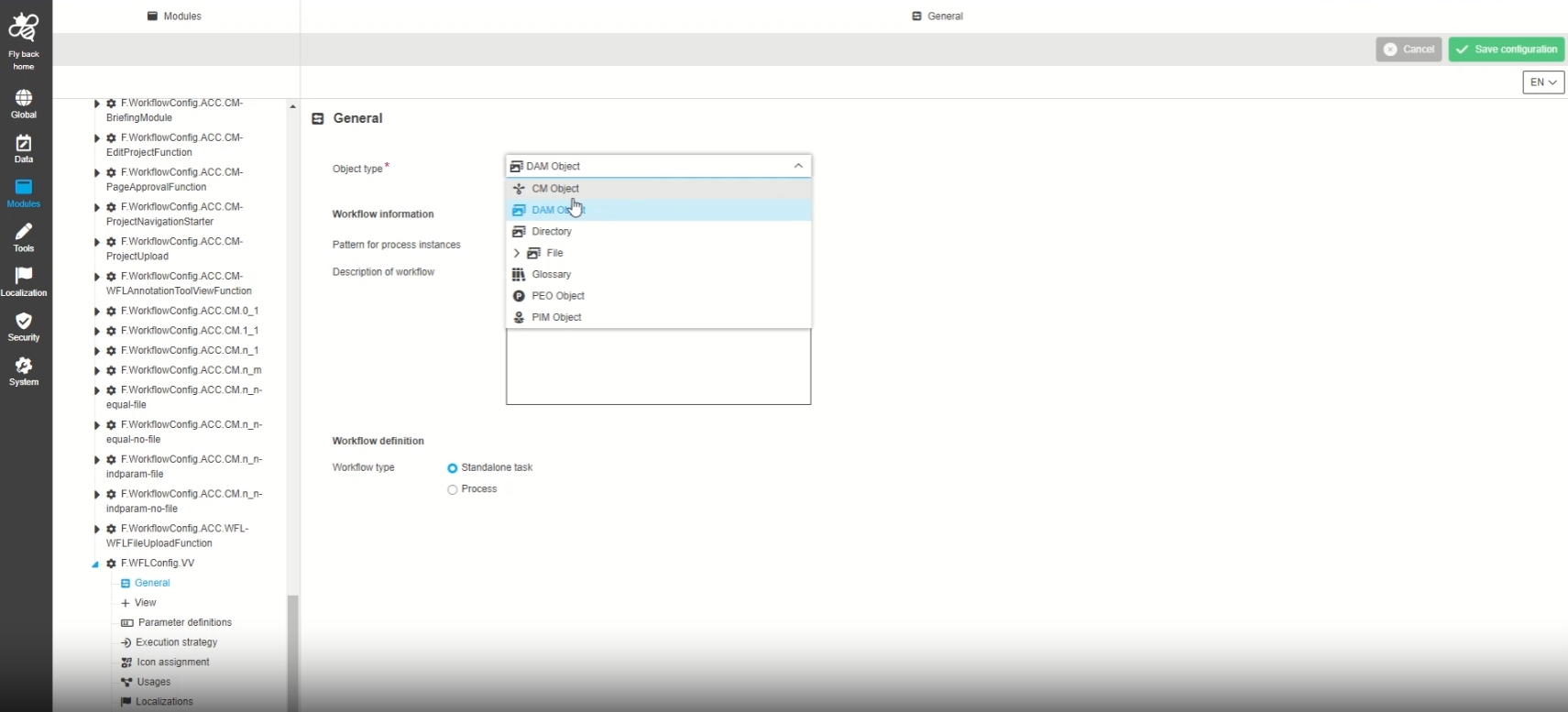This screenshot has height=712, width=1568.
Task: Click the Save configuration button
Action: pos(1506,49)
